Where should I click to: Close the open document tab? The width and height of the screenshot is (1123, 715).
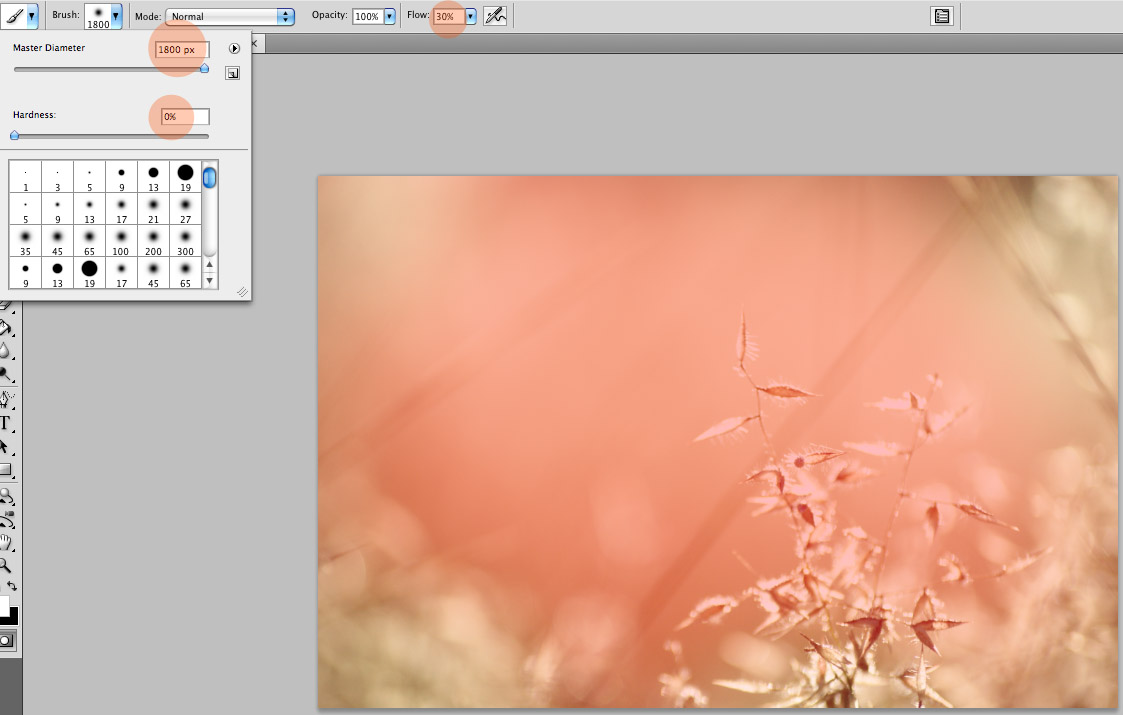coord(254,44)
